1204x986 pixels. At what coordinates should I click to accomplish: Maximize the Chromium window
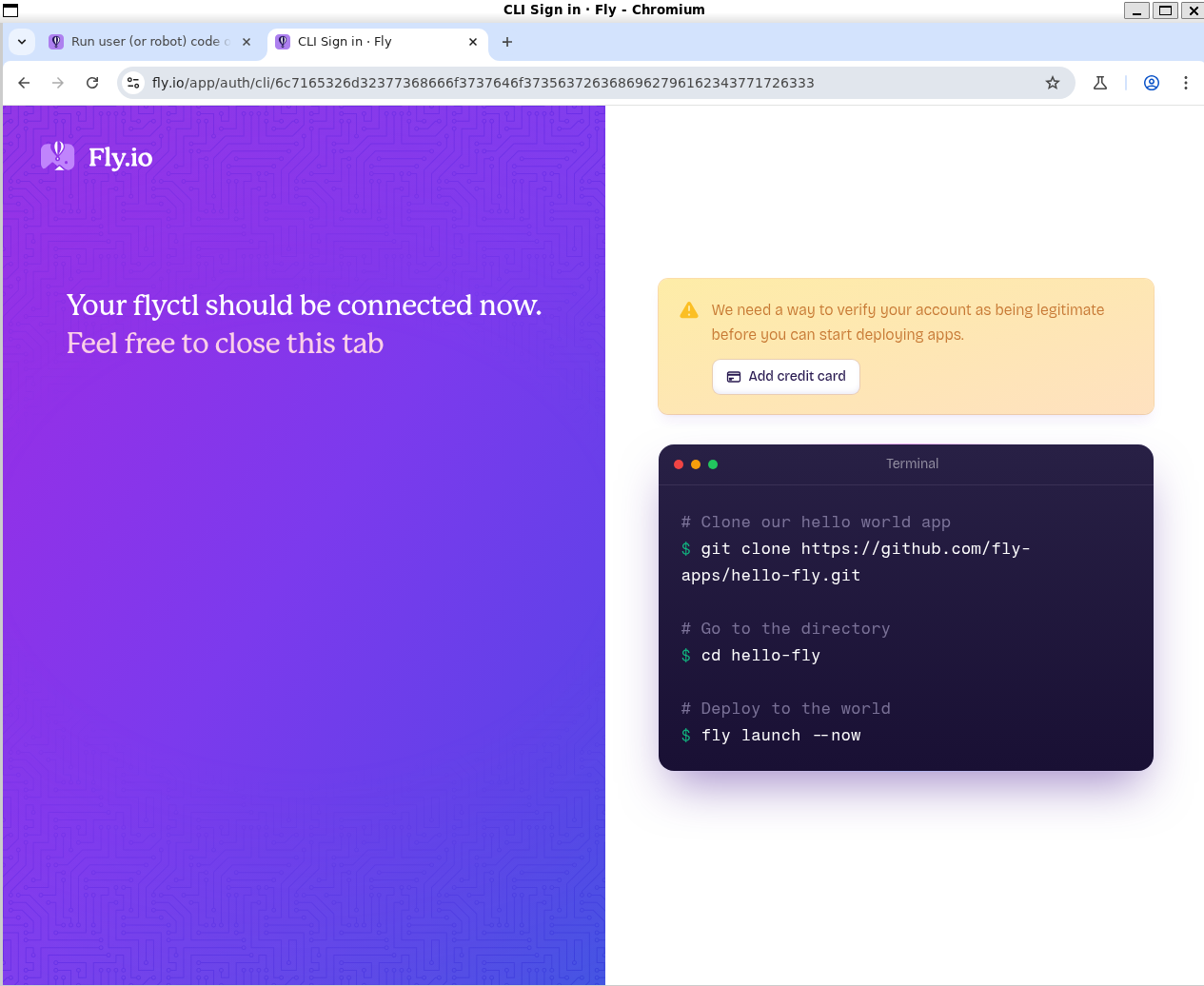1165,10
